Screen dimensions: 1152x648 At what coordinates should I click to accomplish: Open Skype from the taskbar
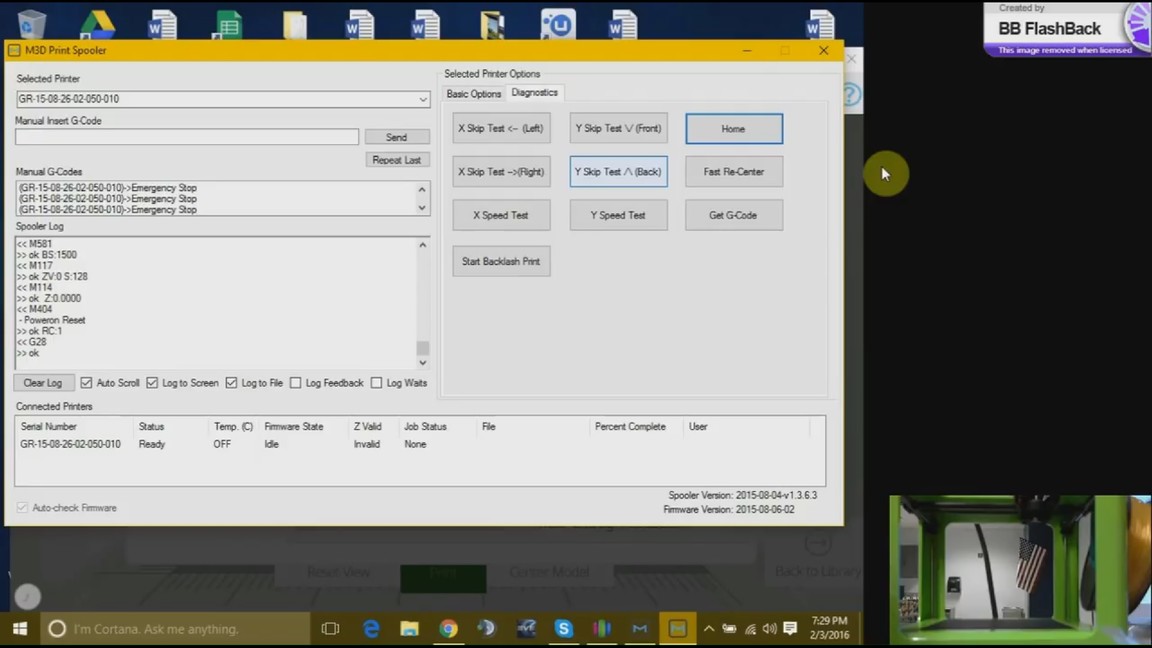[x=563, y=629]
